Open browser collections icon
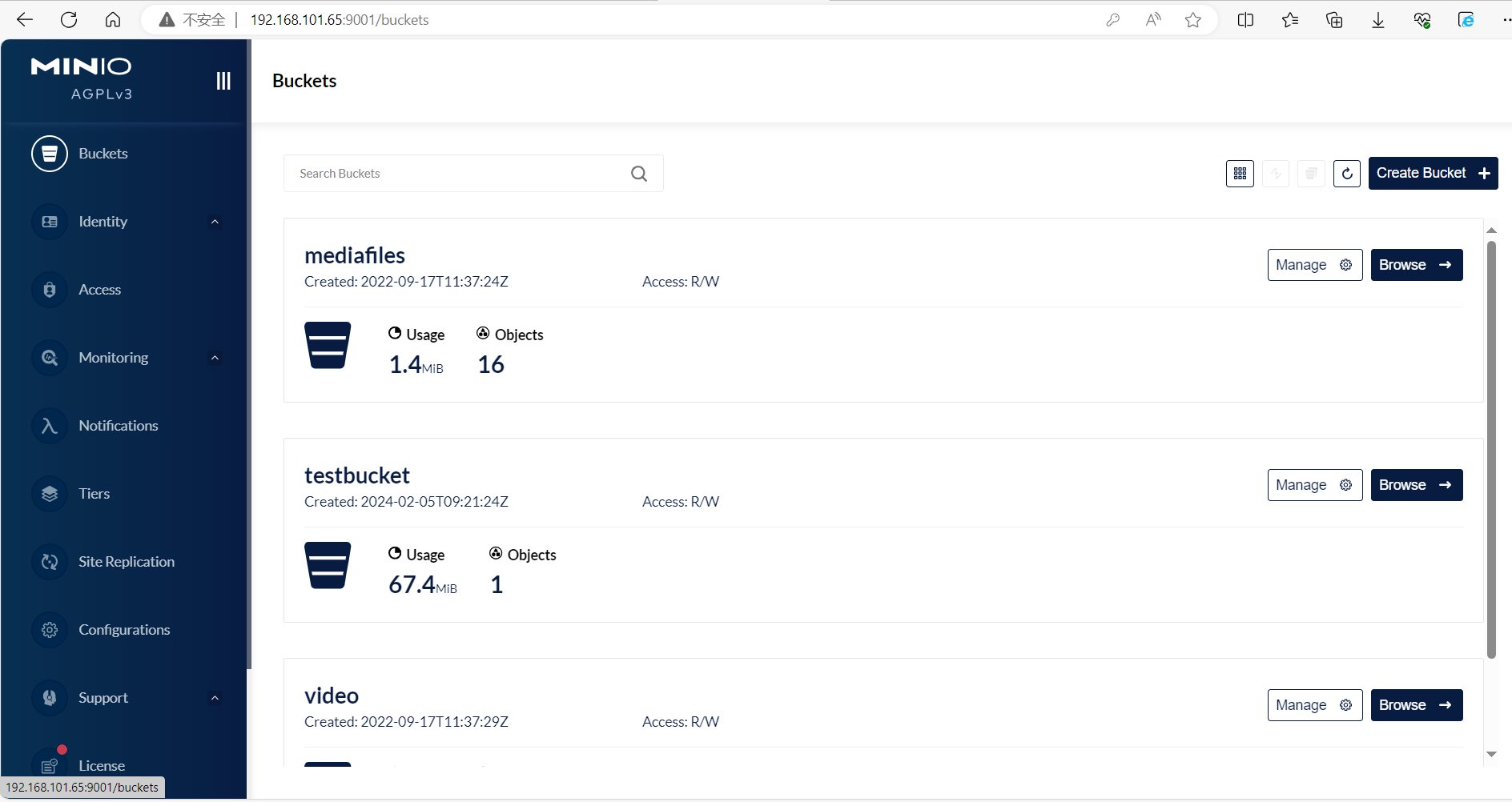The image size is (1512, 802). coord(1334,20)
